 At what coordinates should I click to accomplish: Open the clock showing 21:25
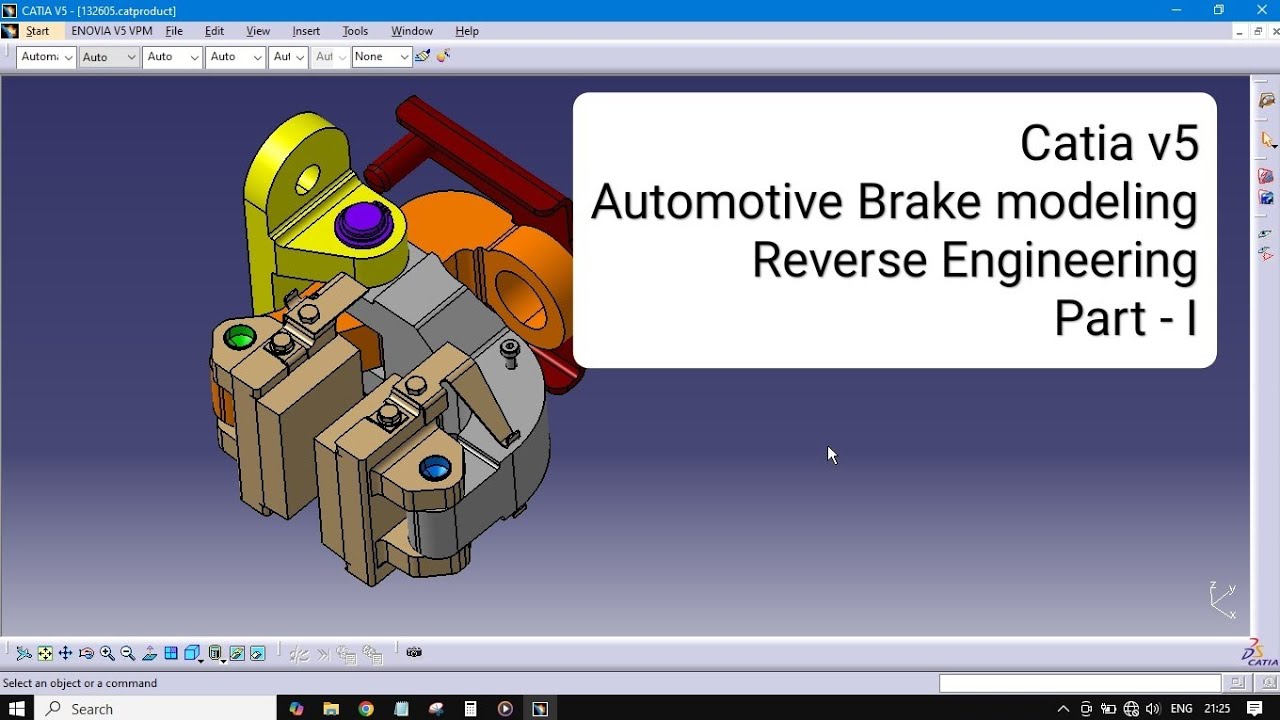1217,708
